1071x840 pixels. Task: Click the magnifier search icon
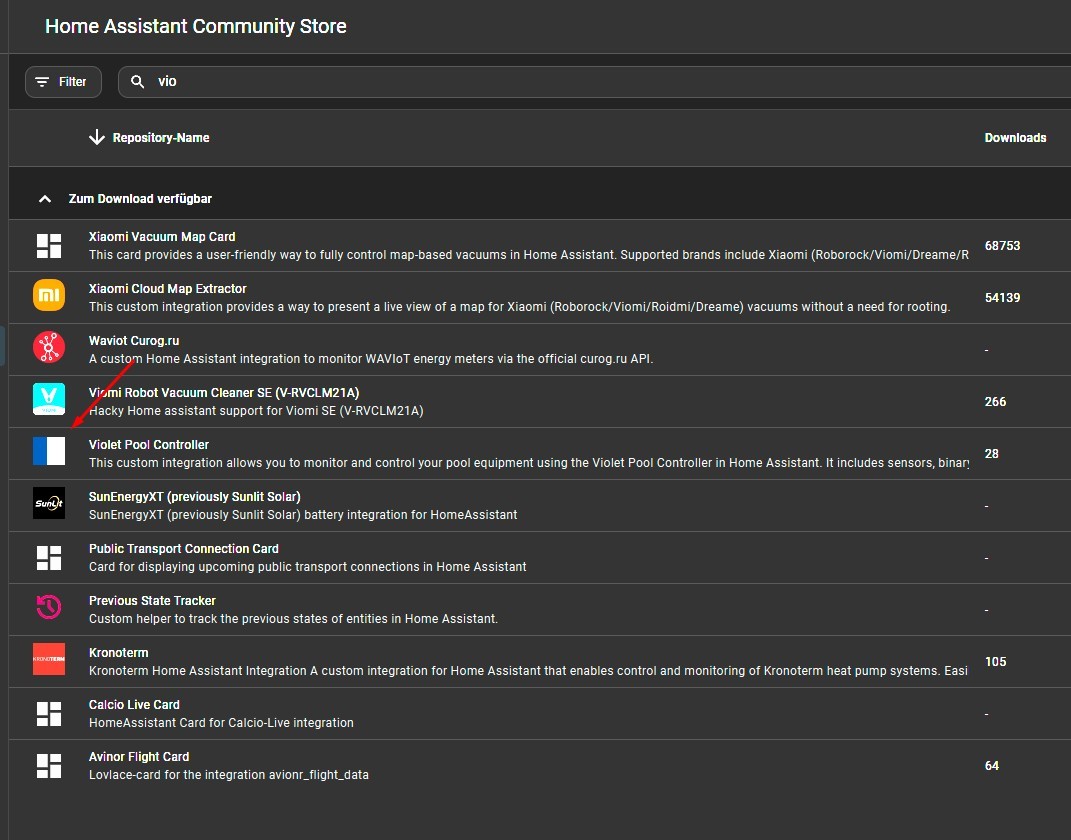point(137,81)
